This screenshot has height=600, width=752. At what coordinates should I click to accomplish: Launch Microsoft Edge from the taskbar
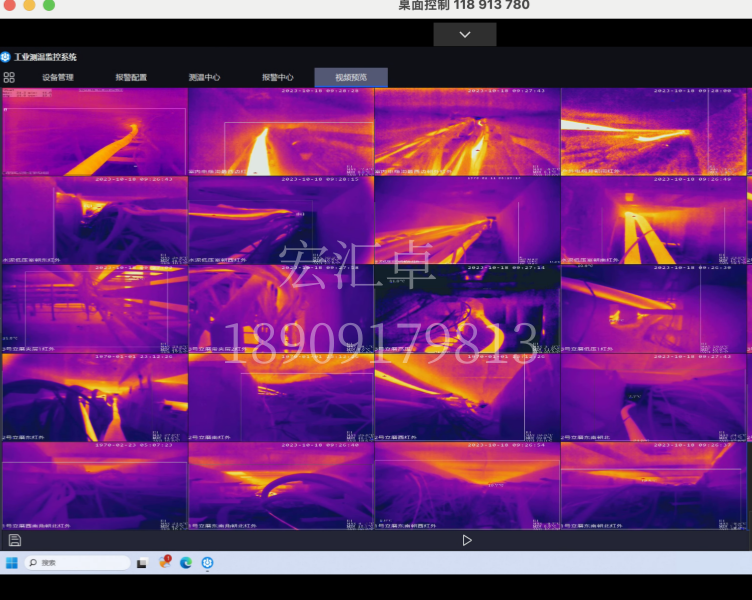coord(186,563)
